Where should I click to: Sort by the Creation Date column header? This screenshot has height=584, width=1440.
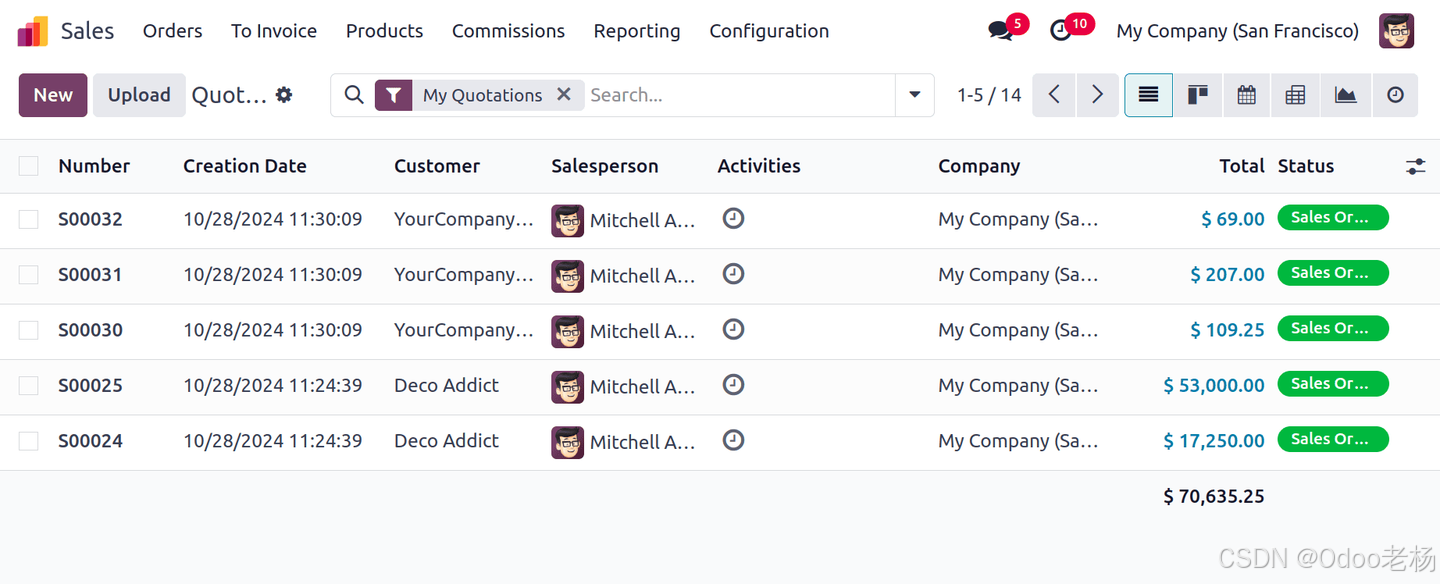pyautogui.click(x=245, y=166)
